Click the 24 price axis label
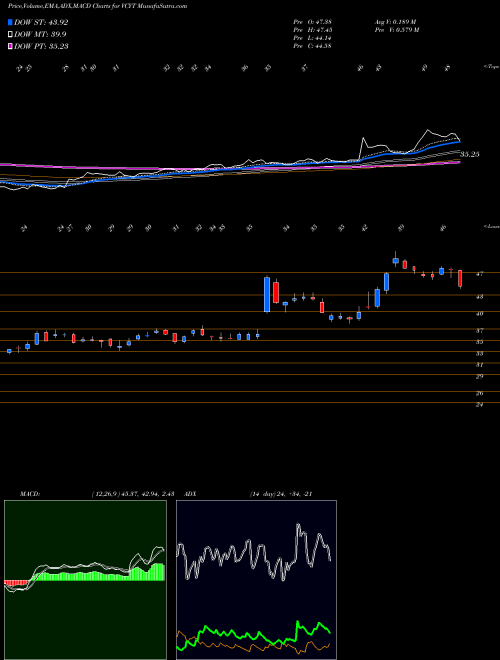This screenshot has width=500, height=660. tap(479, 405)
